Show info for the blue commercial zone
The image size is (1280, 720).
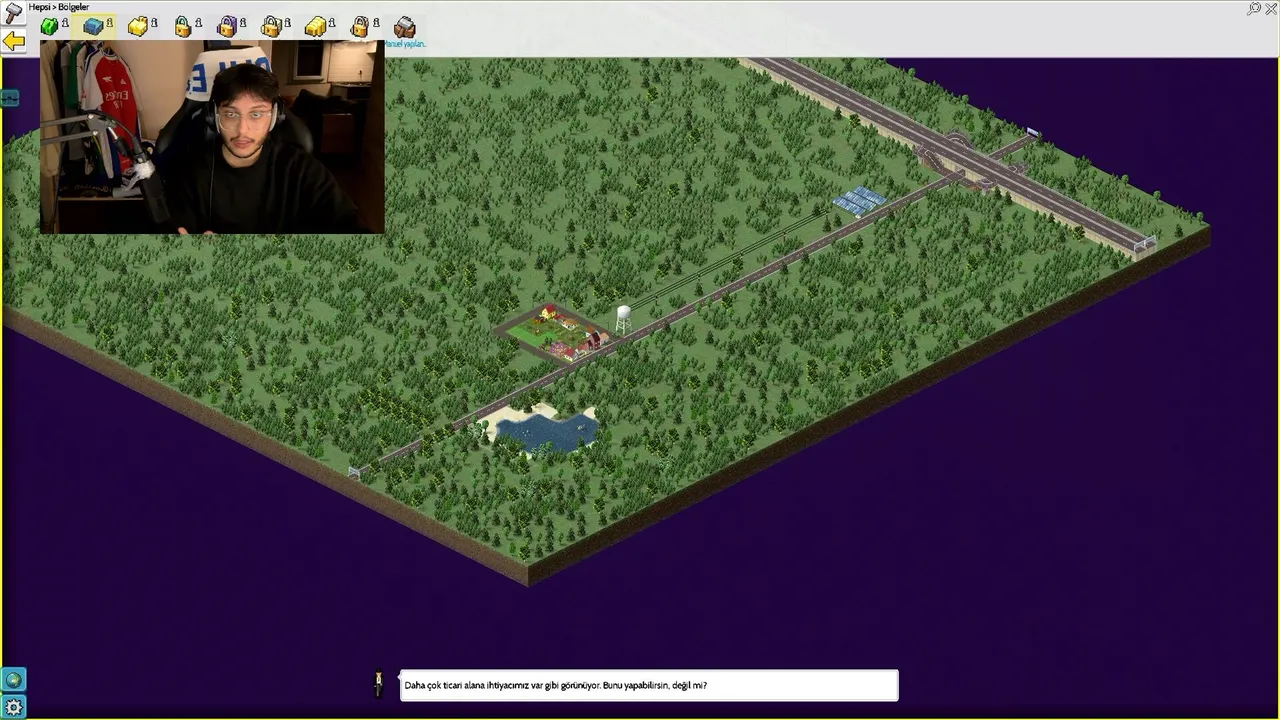pos(109,22)
